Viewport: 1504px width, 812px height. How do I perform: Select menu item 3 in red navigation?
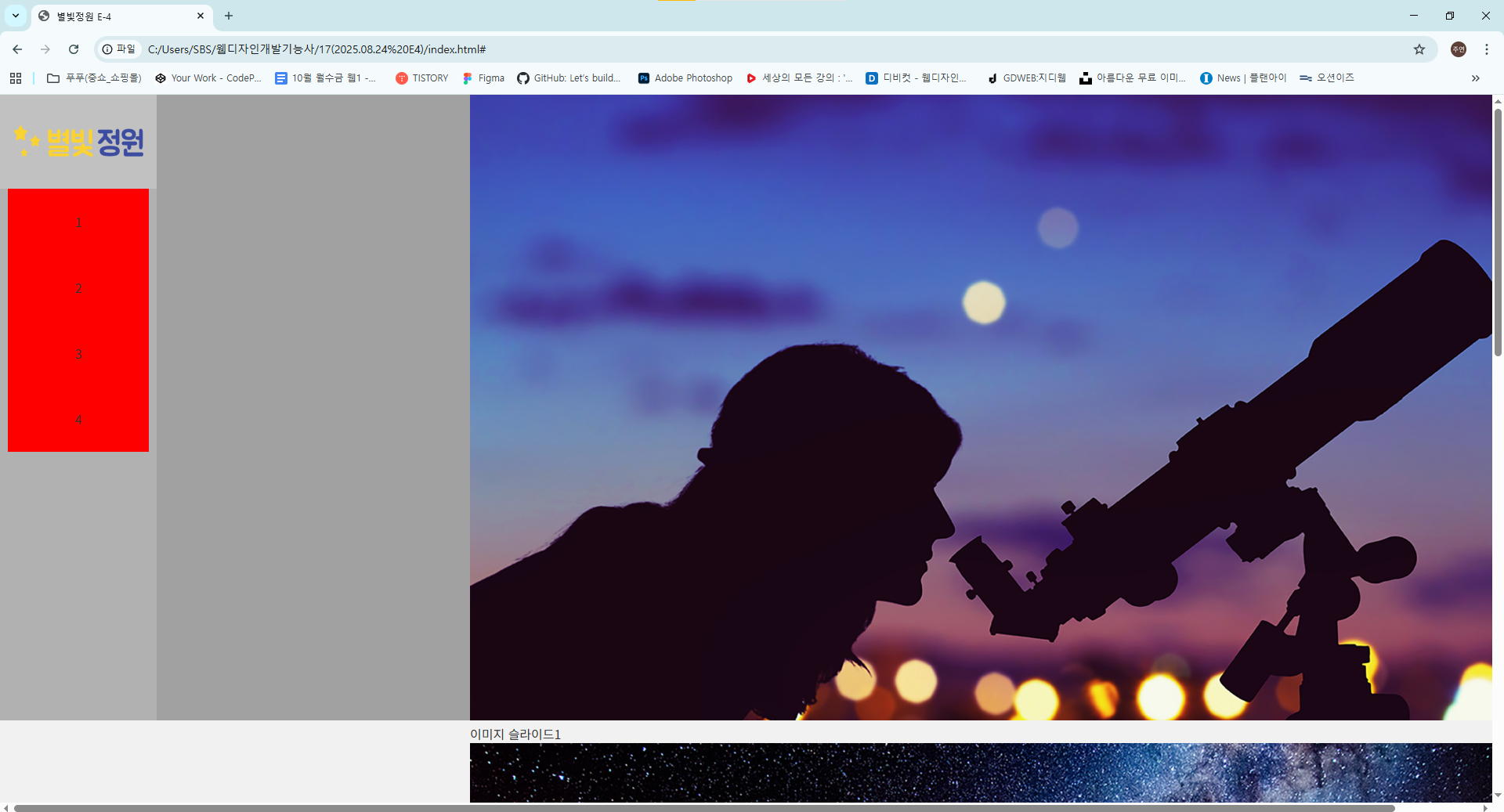(x=78, y=354)
